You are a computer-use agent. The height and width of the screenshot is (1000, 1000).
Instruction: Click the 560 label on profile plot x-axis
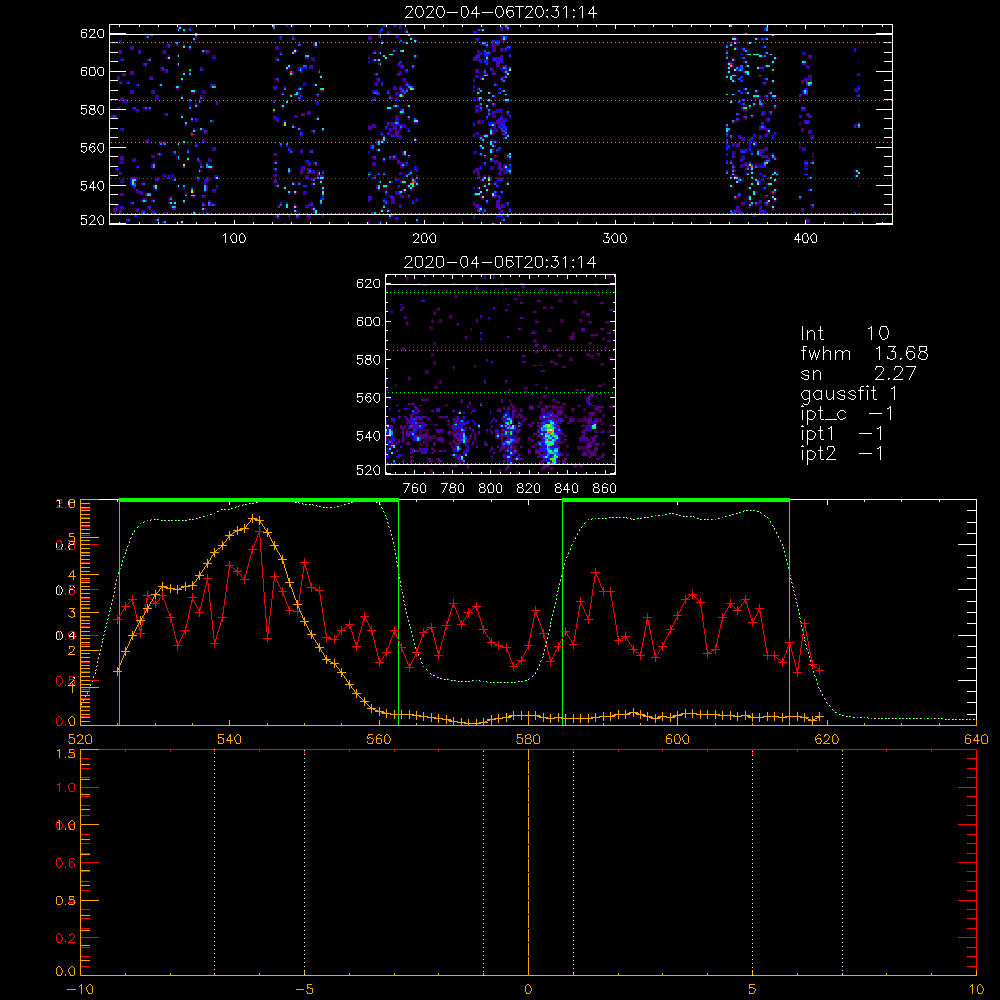pos(379,739)
